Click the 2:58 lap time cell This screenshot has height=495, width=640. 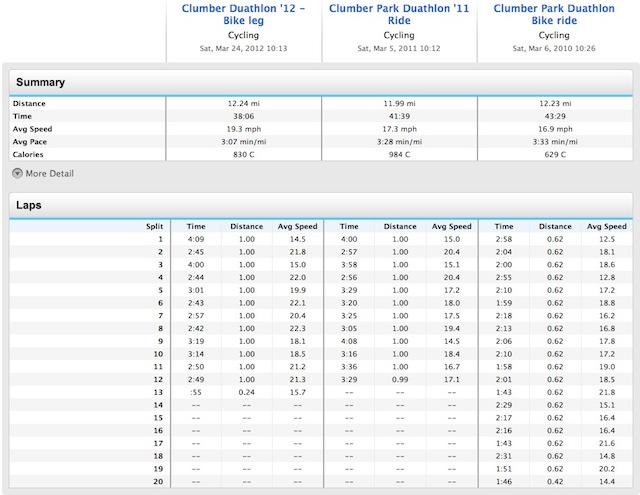point(504,239)
